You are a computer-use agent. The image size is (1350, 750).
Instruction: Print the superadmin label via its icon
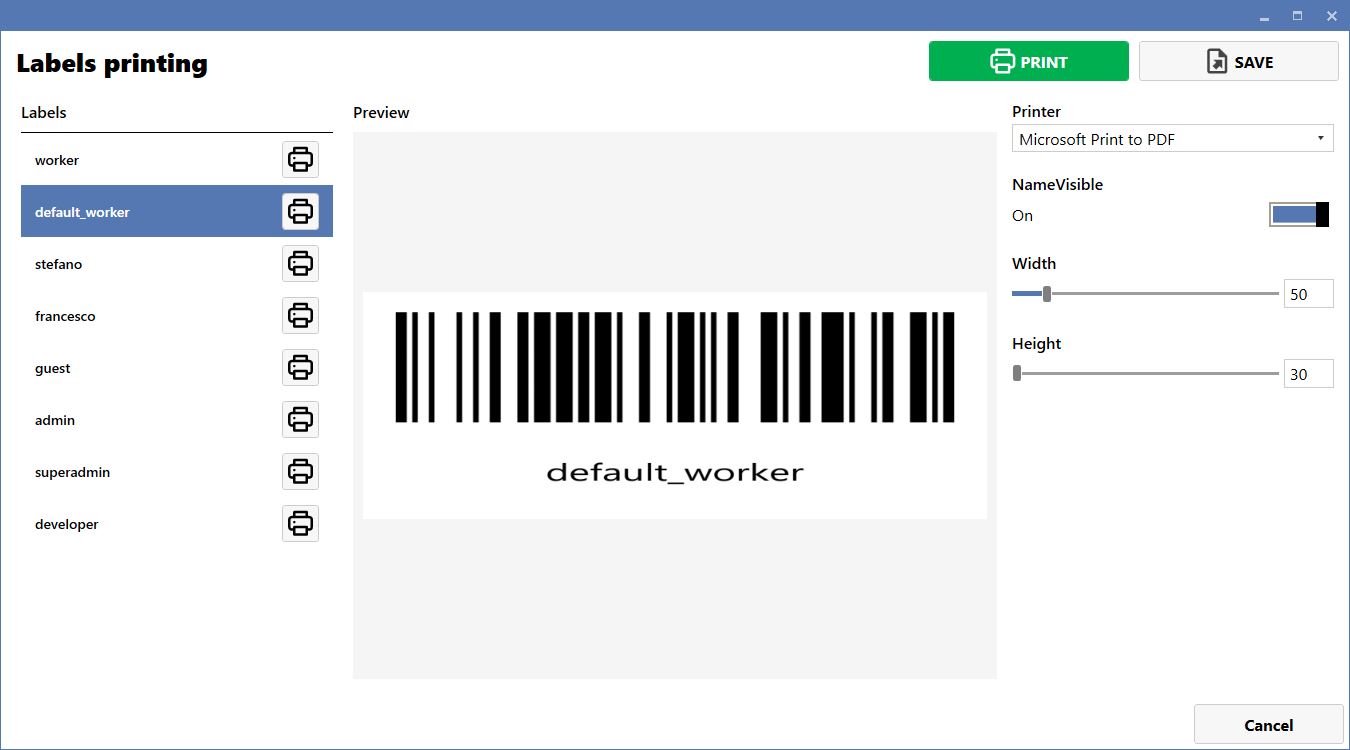(x=300, y=472)
